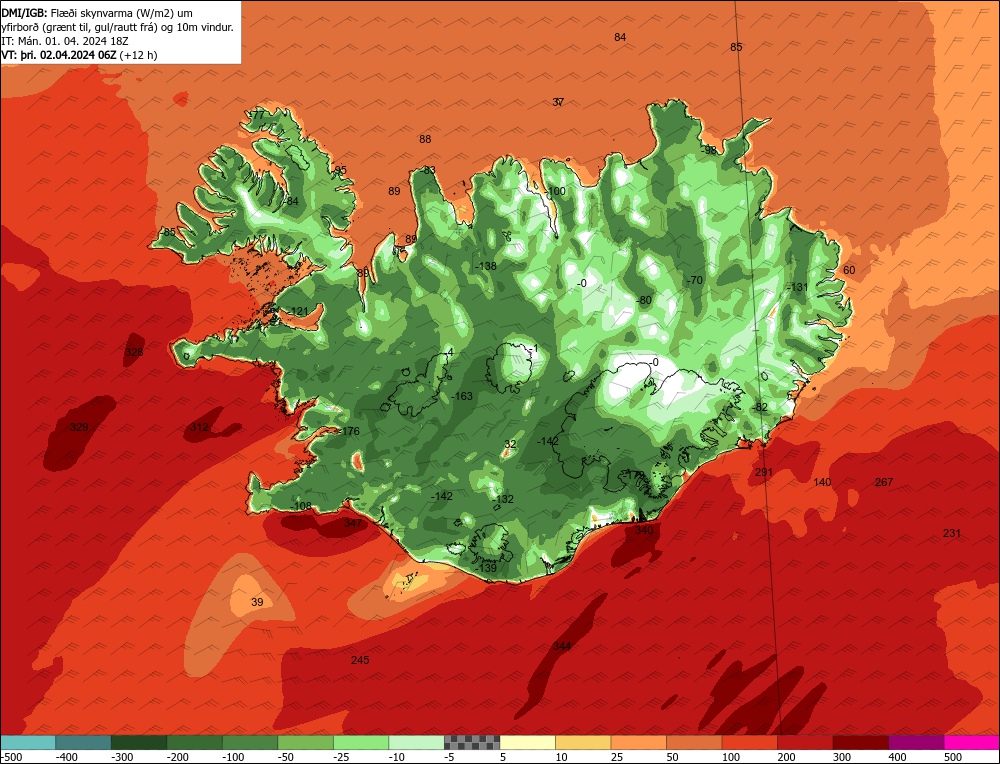The width and height of the screenshot is (1000, 764).
Task: Click the '-138' value label
Action: pyautogui.click(x=486, y=266)
